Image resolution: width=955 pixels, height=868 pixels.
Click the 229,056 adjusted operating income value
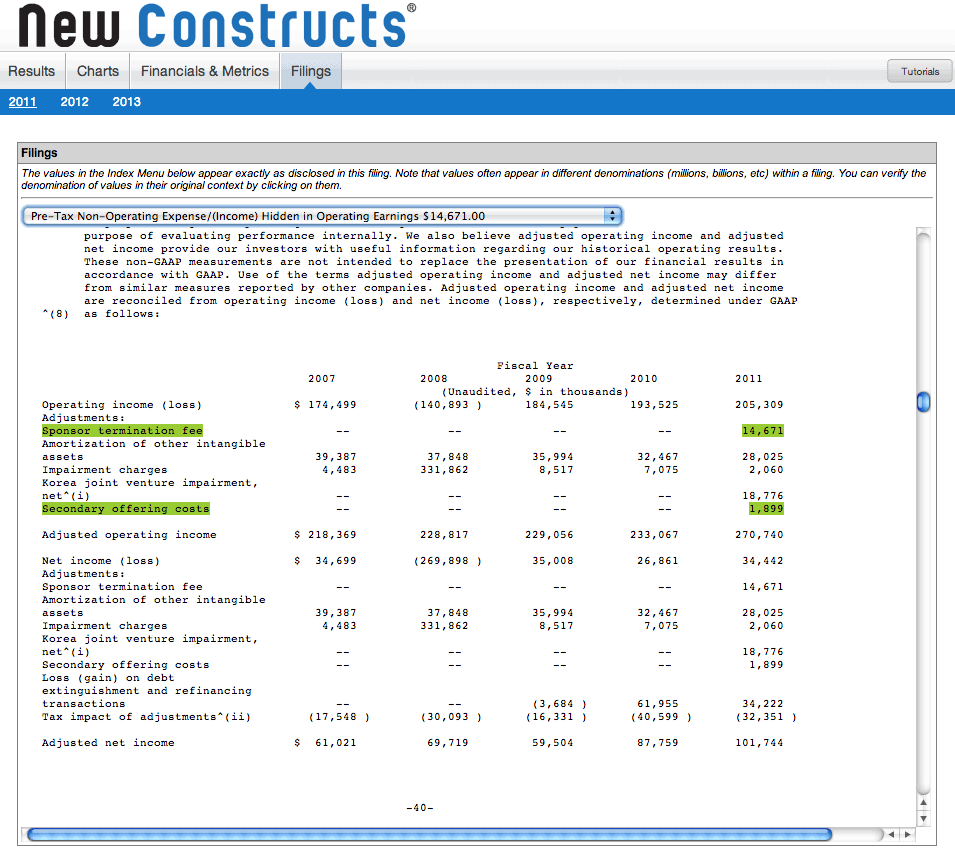point(549,535)
